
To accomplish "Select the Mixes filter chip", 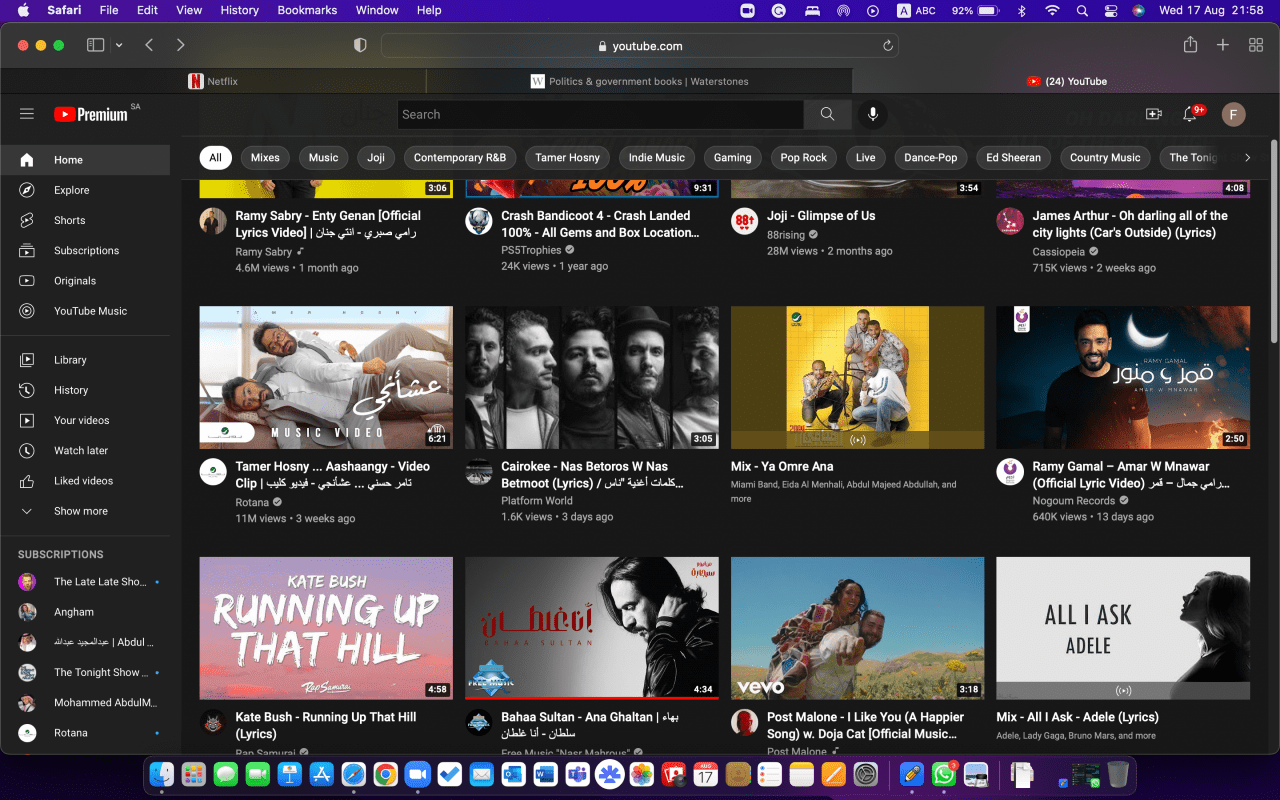I will [265, 157].
